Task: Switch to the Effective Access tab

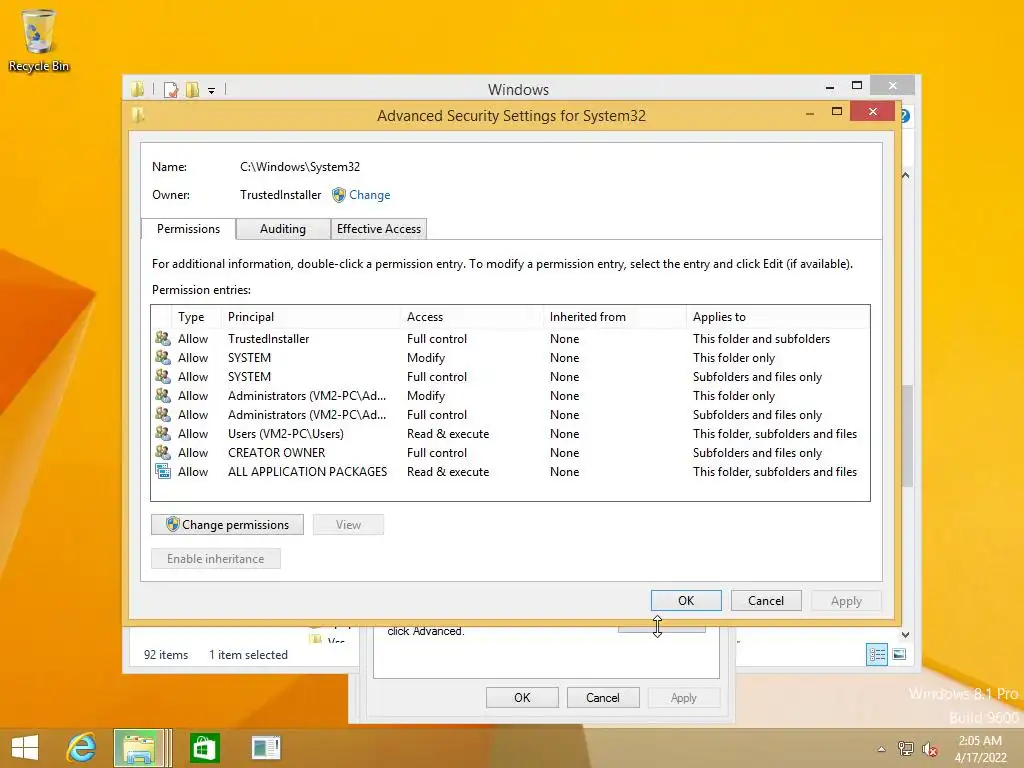Action: pos(379,229)
